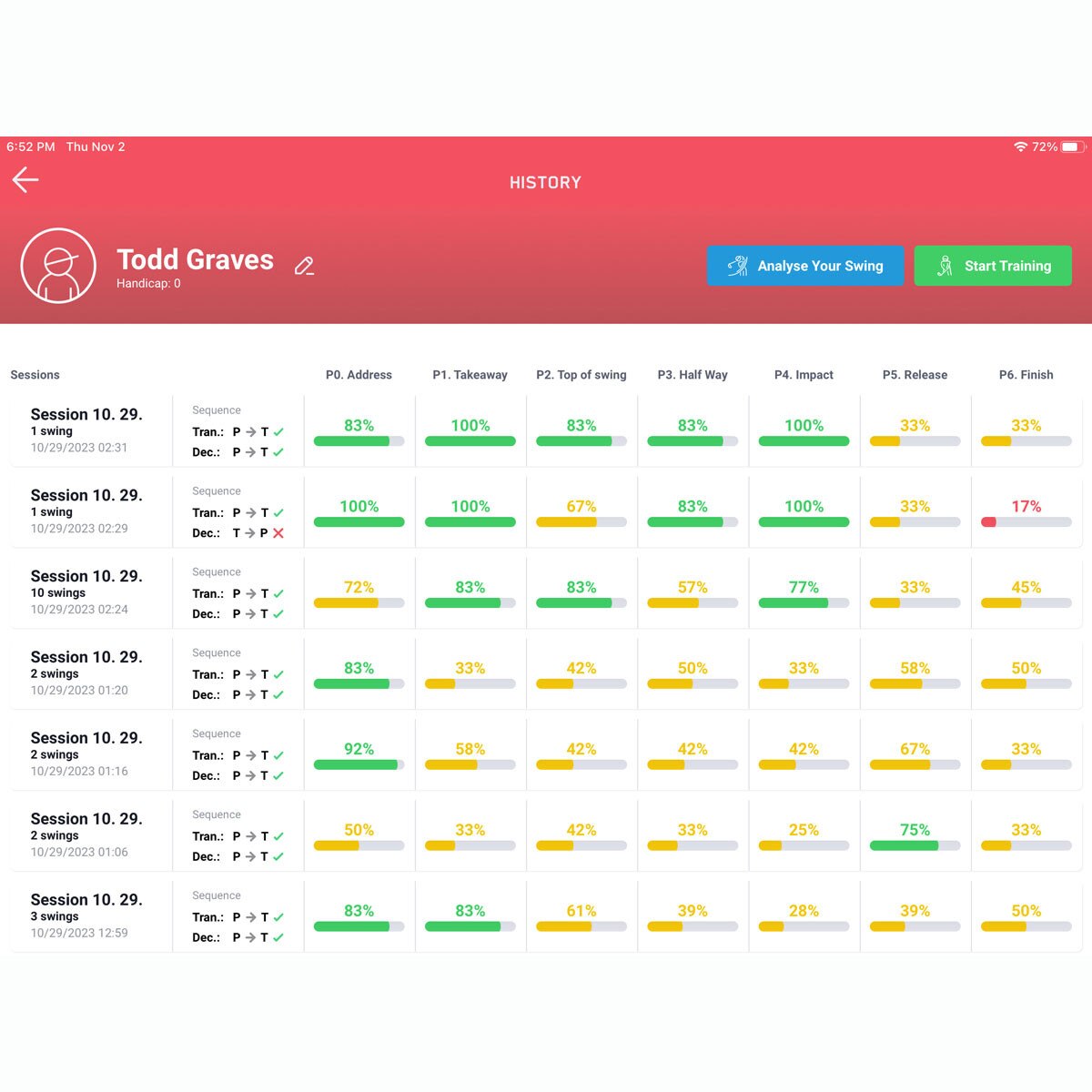
Task: Select the P0. Address column header
Action: (359, 375)
